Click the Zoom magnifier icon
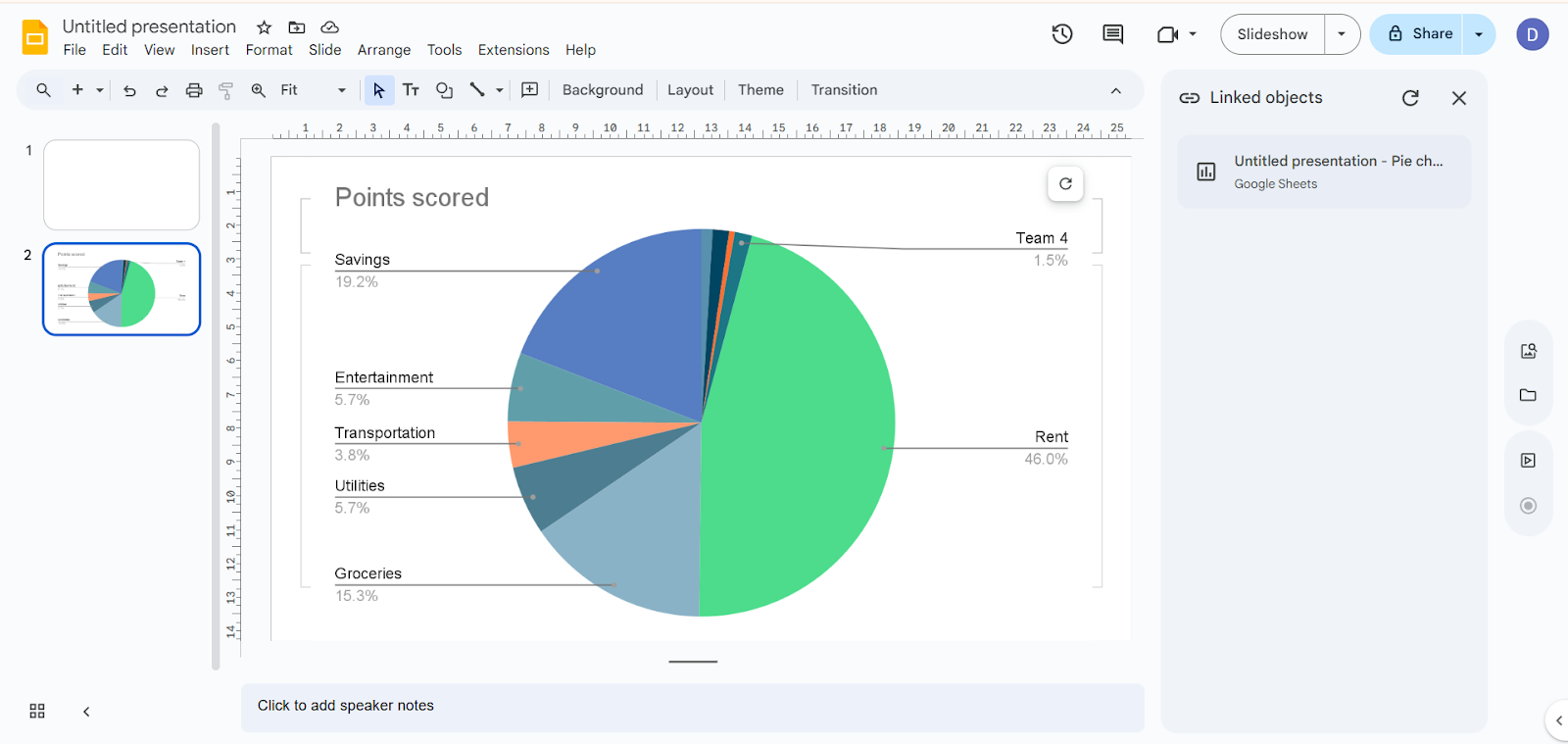Viewport: 1568px width, 744px height. 259,90
